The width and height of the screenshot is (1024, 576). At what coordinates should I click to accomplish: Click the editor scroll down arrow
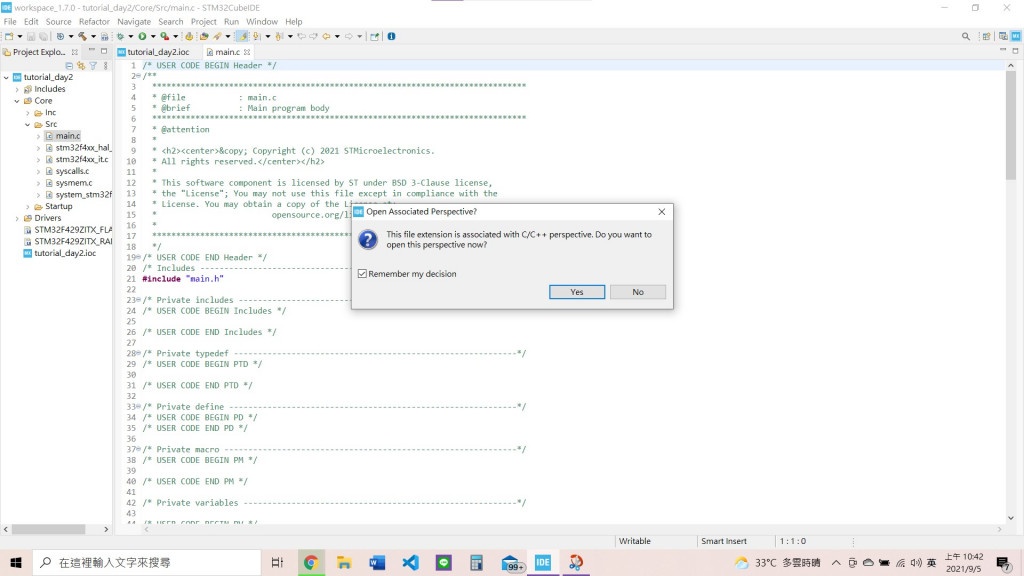[1011, 518]
